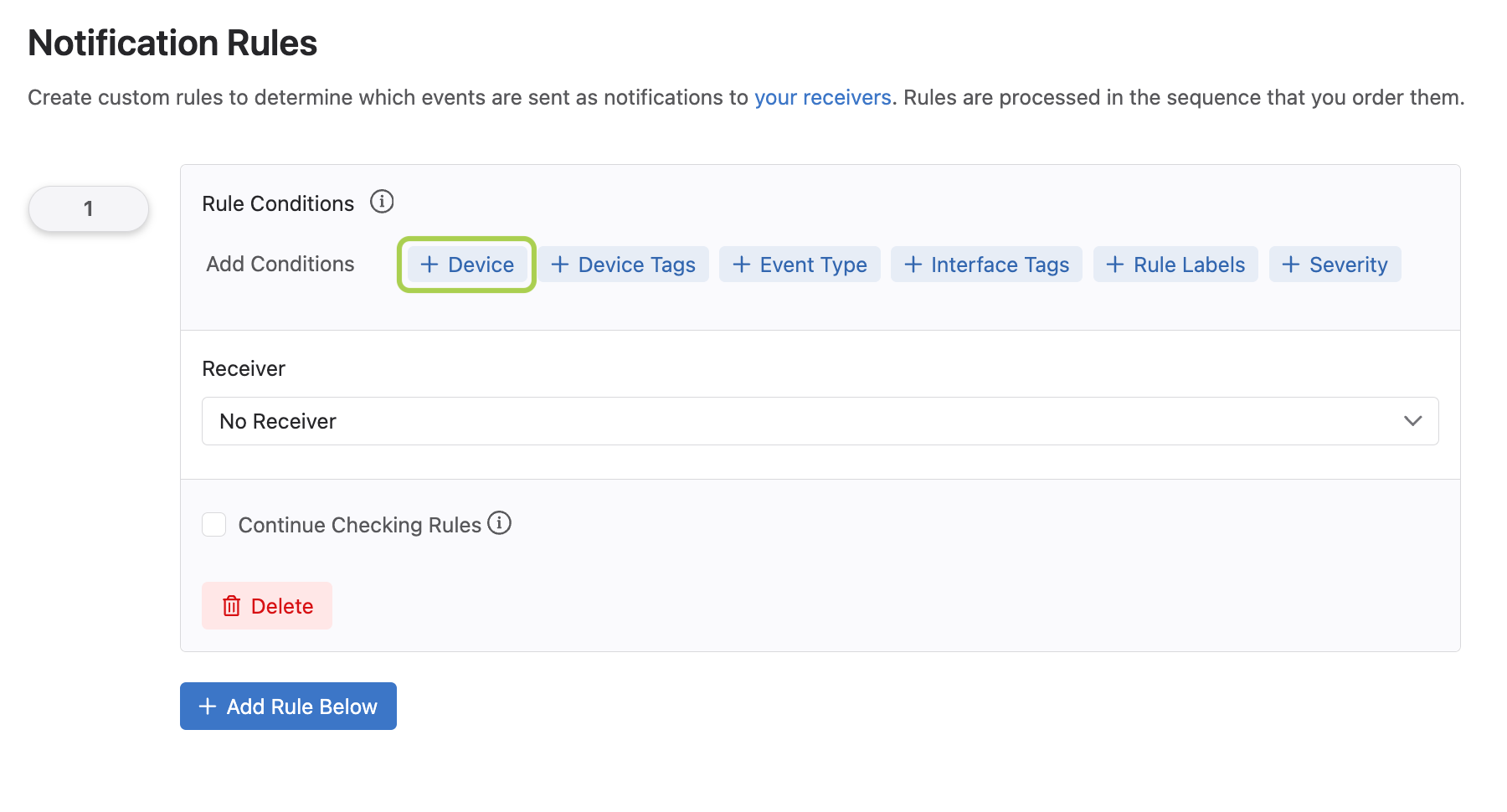
Task: Add a Severity condition
Action: click(1335, 265)
